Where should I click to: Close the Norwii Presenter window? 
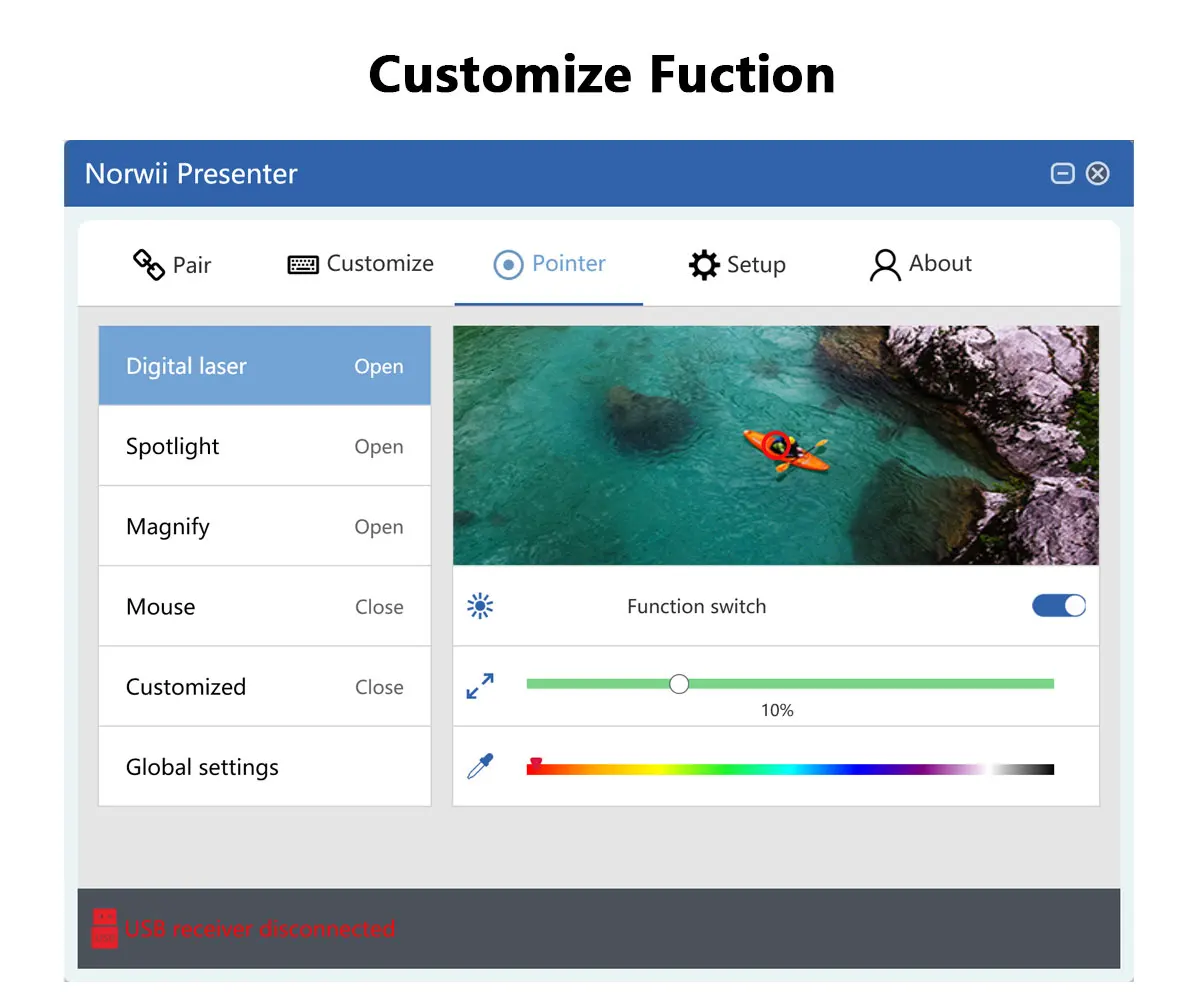pos(1098,173)
